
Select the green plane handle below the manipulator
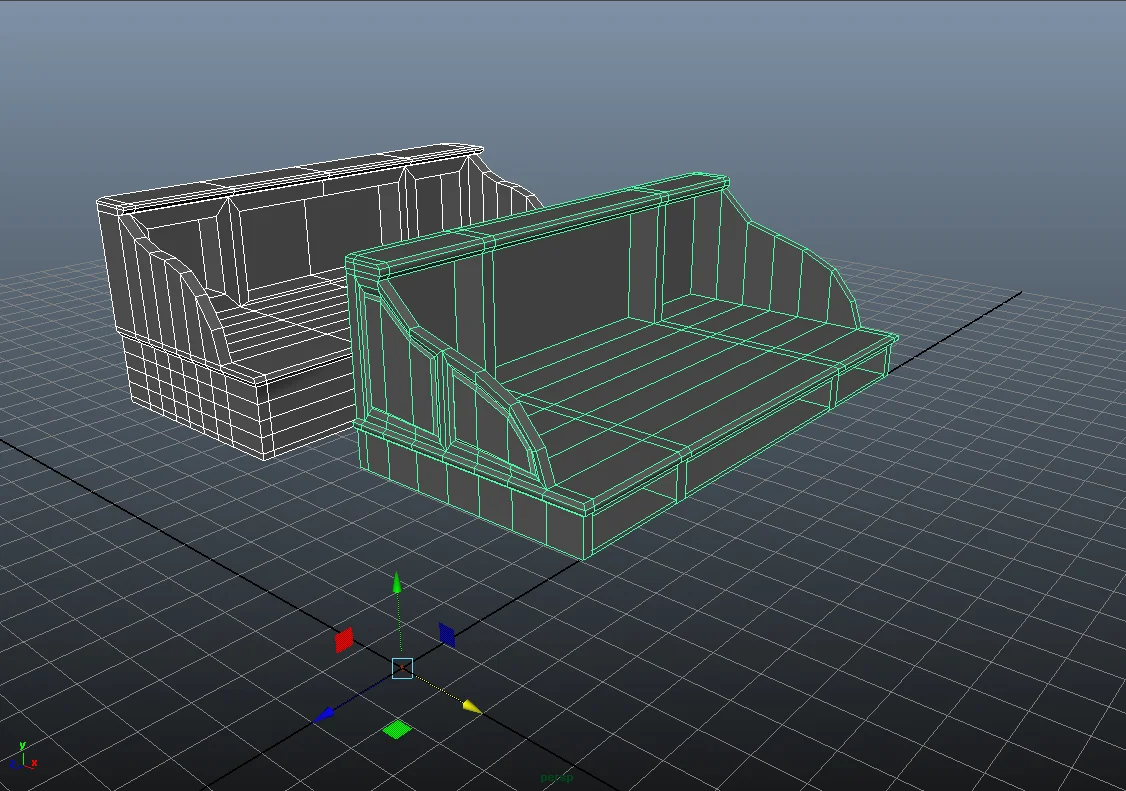pos(397,730)
